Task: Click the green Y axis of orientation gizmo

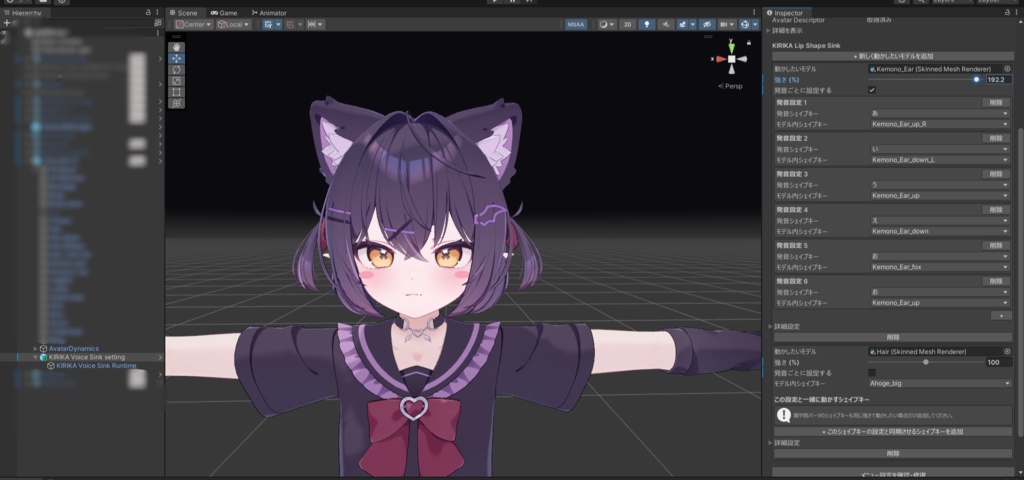Action: coord(731,48)
